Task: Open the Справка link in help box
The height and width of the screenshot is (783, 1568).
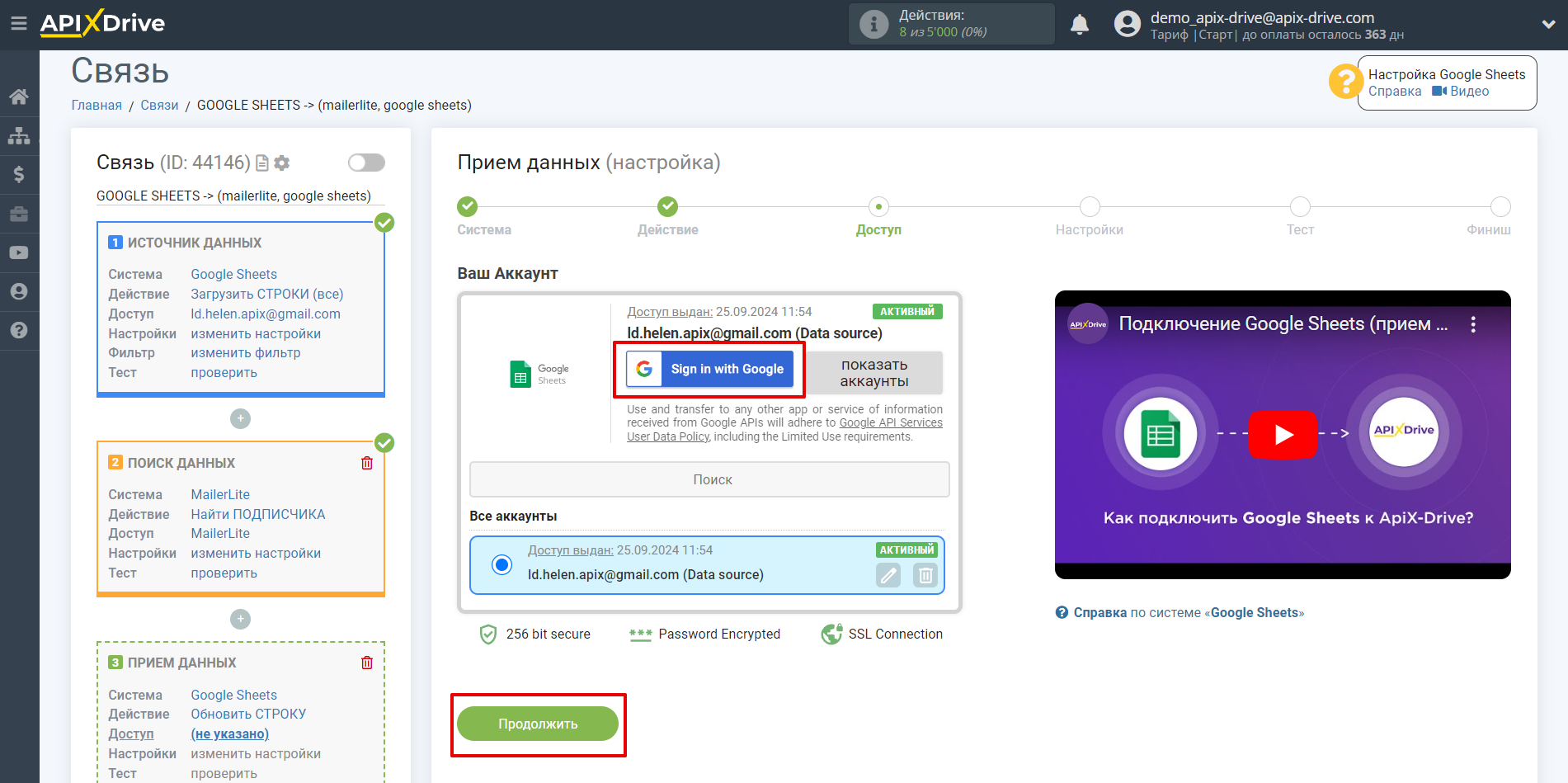Action: click(1395, 92)
